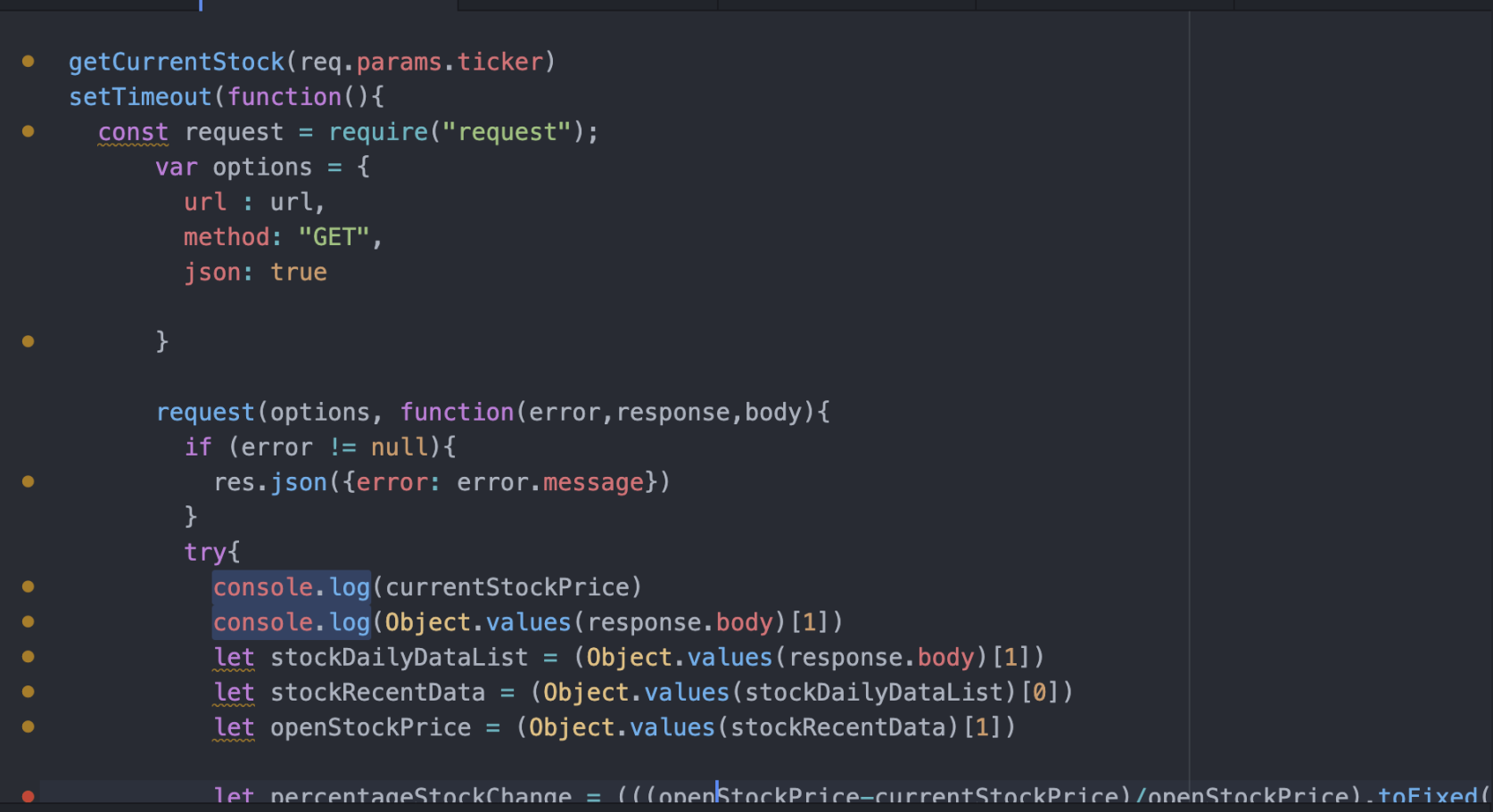Click the word message in error.message
The height and width of the screenshot is (812, 1493).
[x=593, y=482]
